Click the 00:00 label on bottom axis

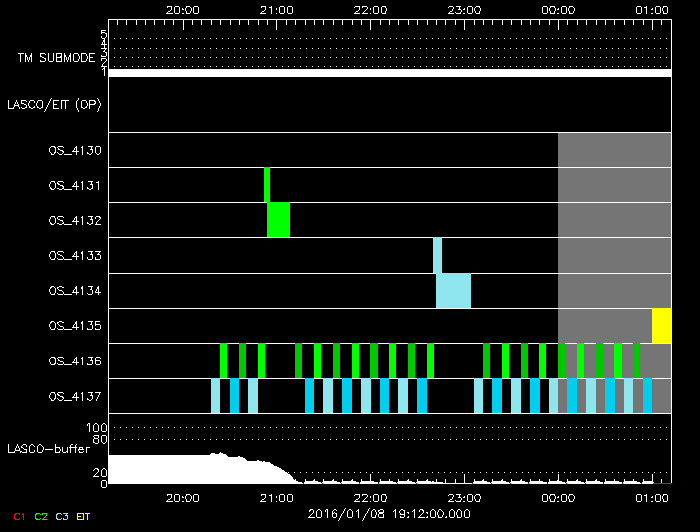(558, 498)
